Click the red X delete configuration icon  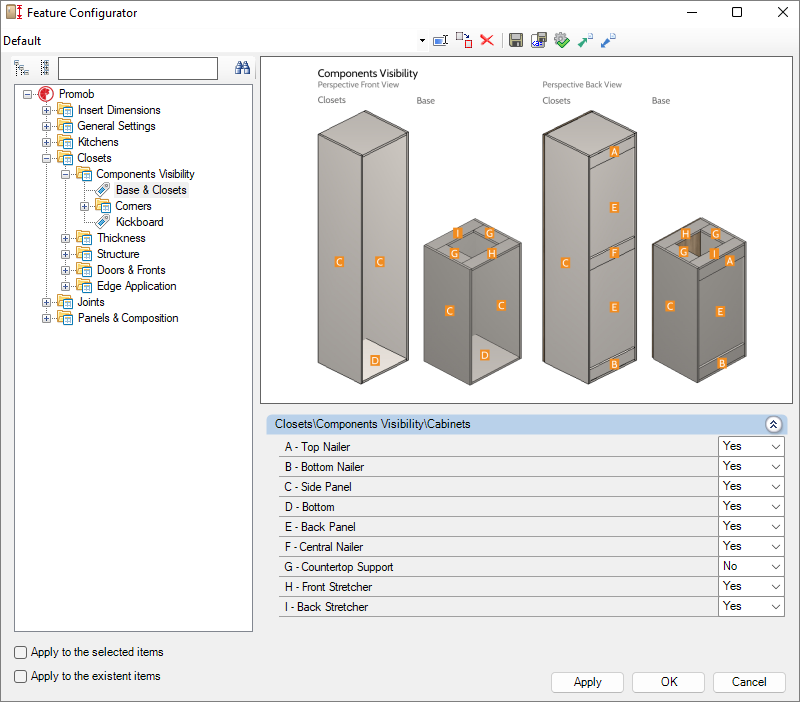tap(487, 40)
